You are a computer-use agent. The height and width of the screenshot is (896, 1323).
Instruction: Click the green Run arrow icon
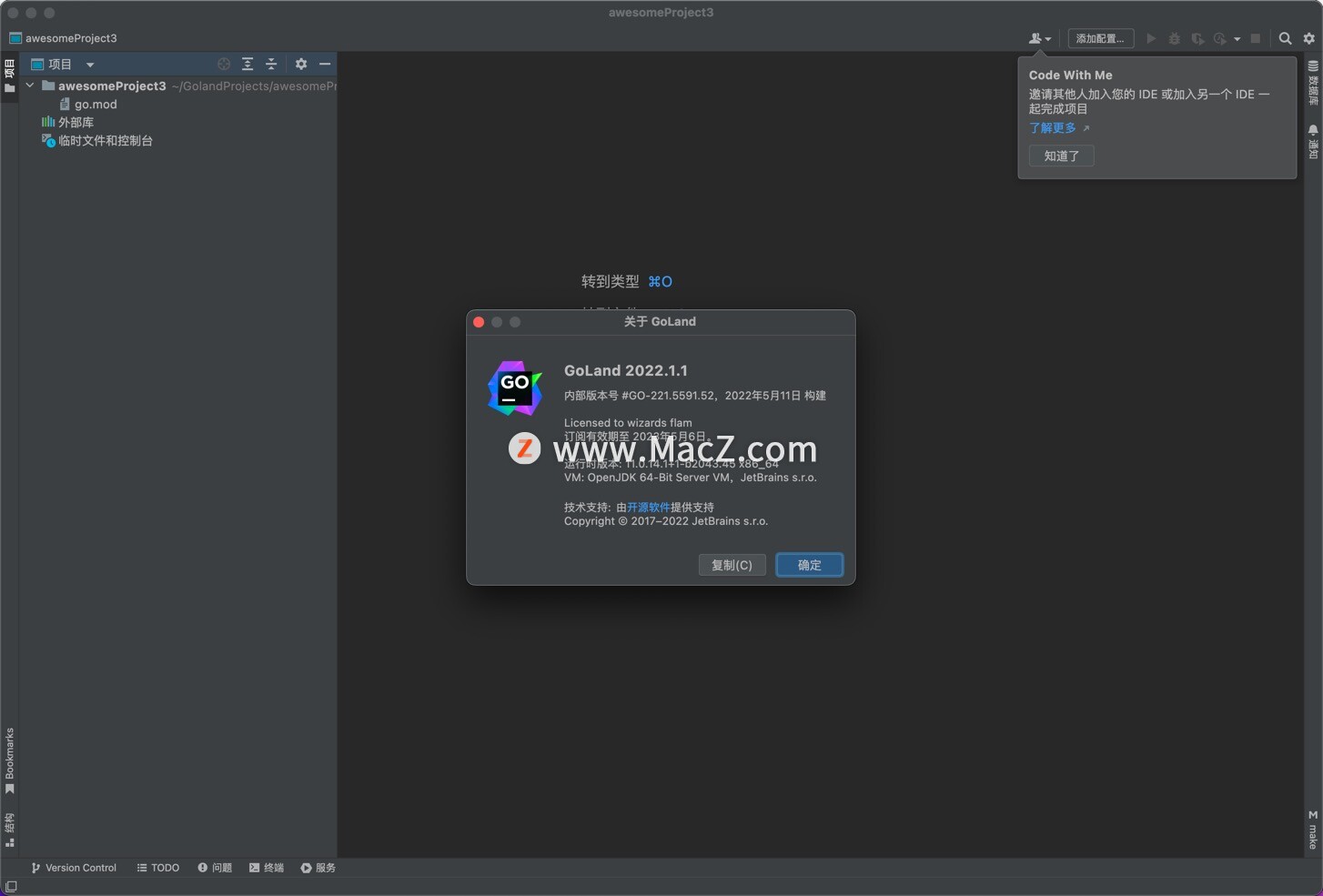(1151, 38)
